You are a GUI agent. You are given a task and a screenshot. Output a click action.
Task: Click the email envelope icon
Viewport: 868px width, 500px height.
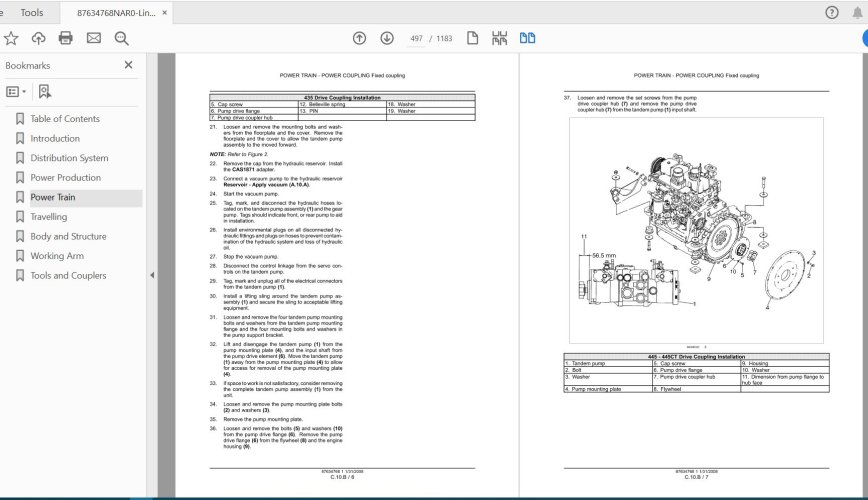pos(94,38)
